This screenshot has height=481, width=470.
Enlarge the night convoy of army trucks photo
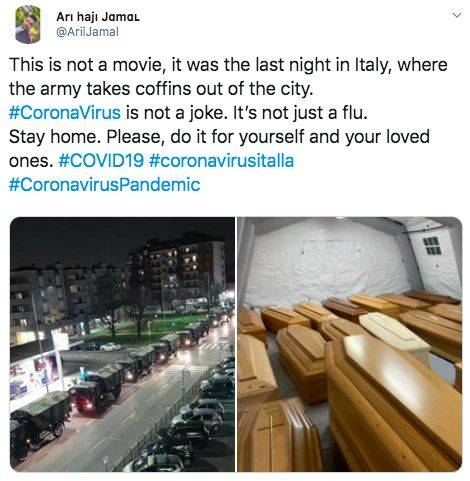click(122, 344)
